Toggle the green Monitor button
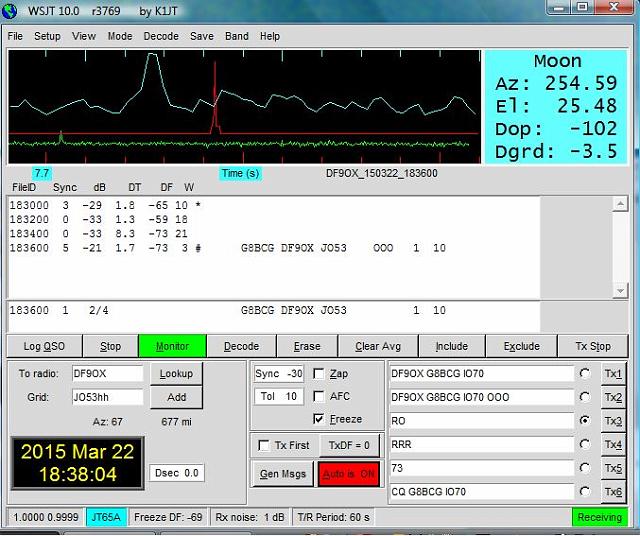This screenshot has height=536, width=640. [172, 346]
